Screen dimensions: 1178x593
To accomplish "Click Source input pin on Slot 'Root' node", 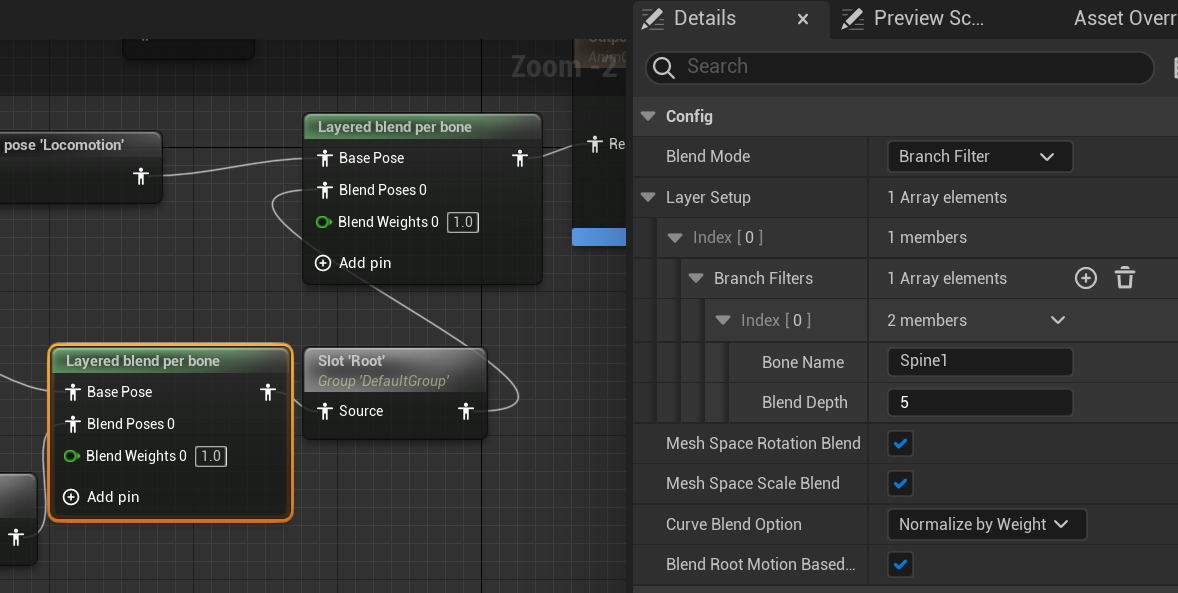I will click(x=324, y=411).
